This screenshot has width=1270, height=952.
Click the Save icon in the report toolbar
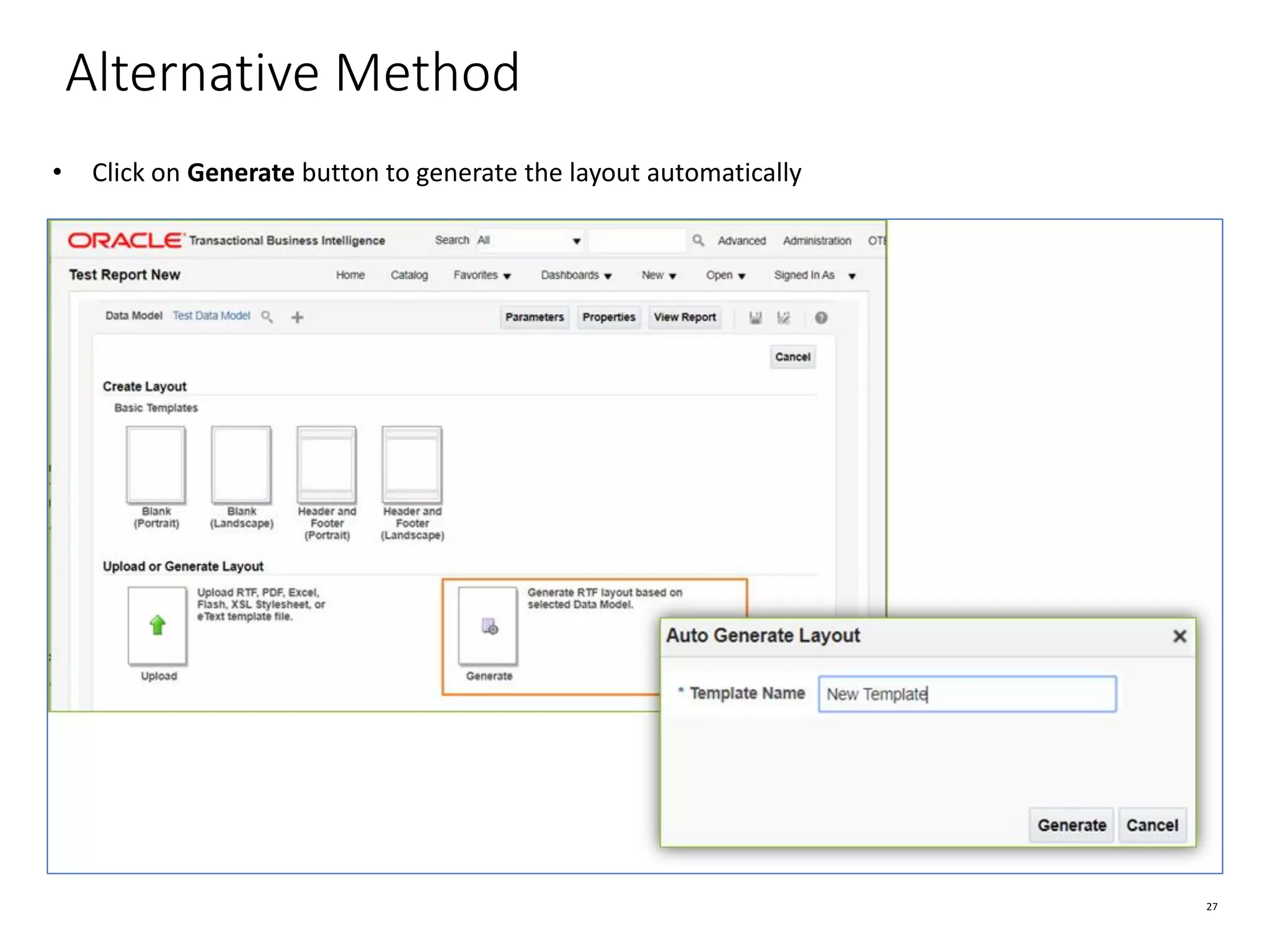tap(755, 318)
